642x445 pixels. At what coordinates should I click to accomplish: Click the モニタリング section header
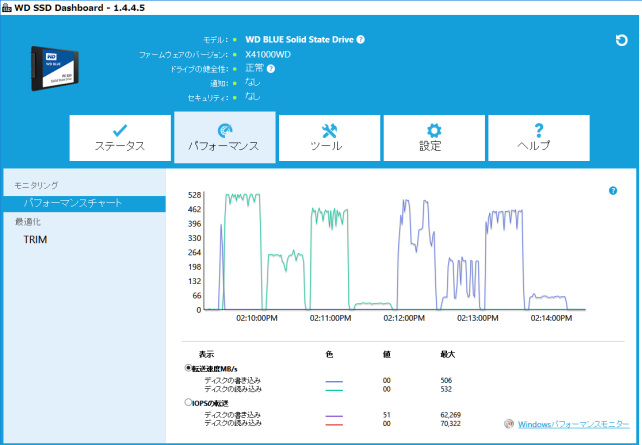[36, 185]
